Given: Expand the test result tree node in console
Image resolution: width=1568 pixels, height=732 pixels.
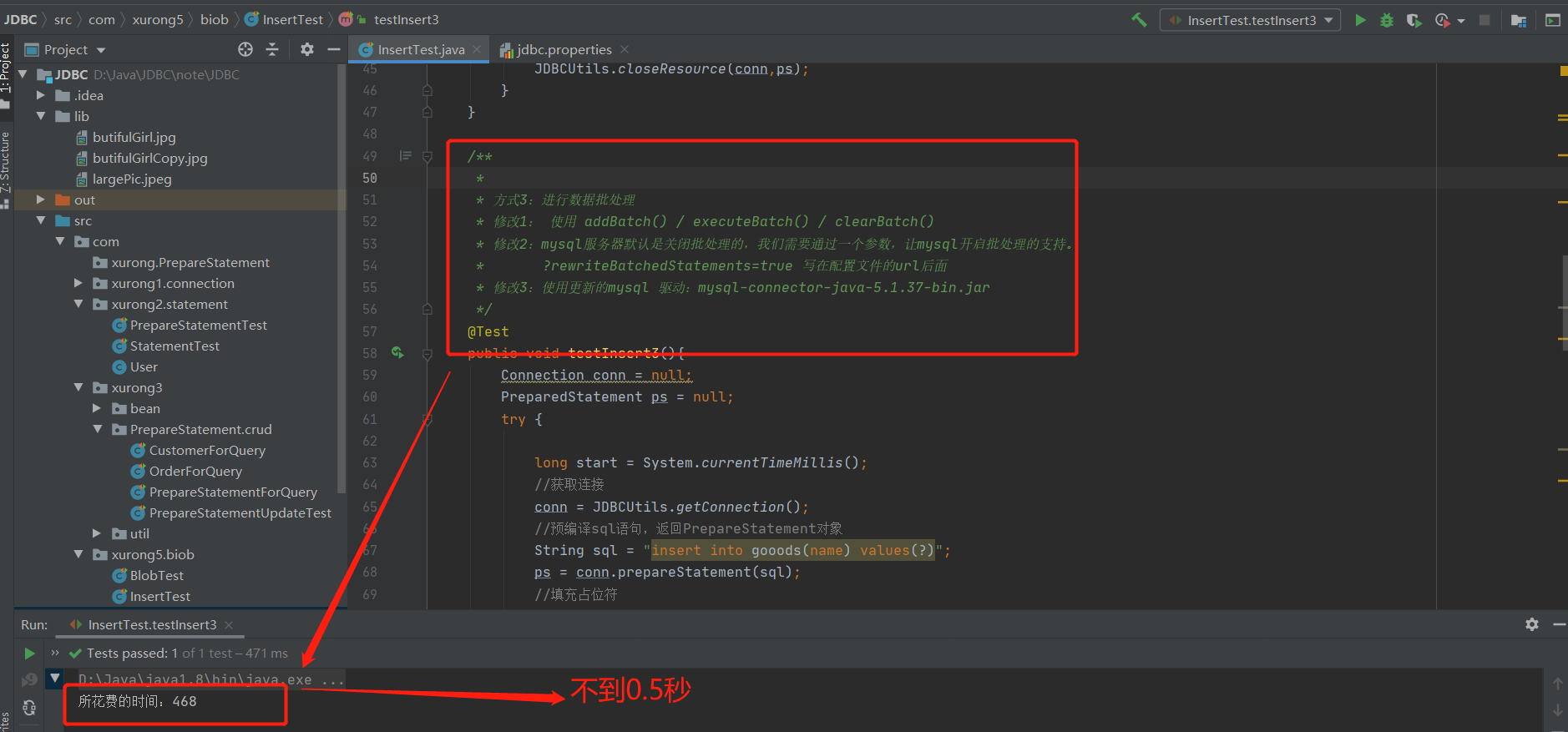Looking at the screenshot, I should coord(55,678).
